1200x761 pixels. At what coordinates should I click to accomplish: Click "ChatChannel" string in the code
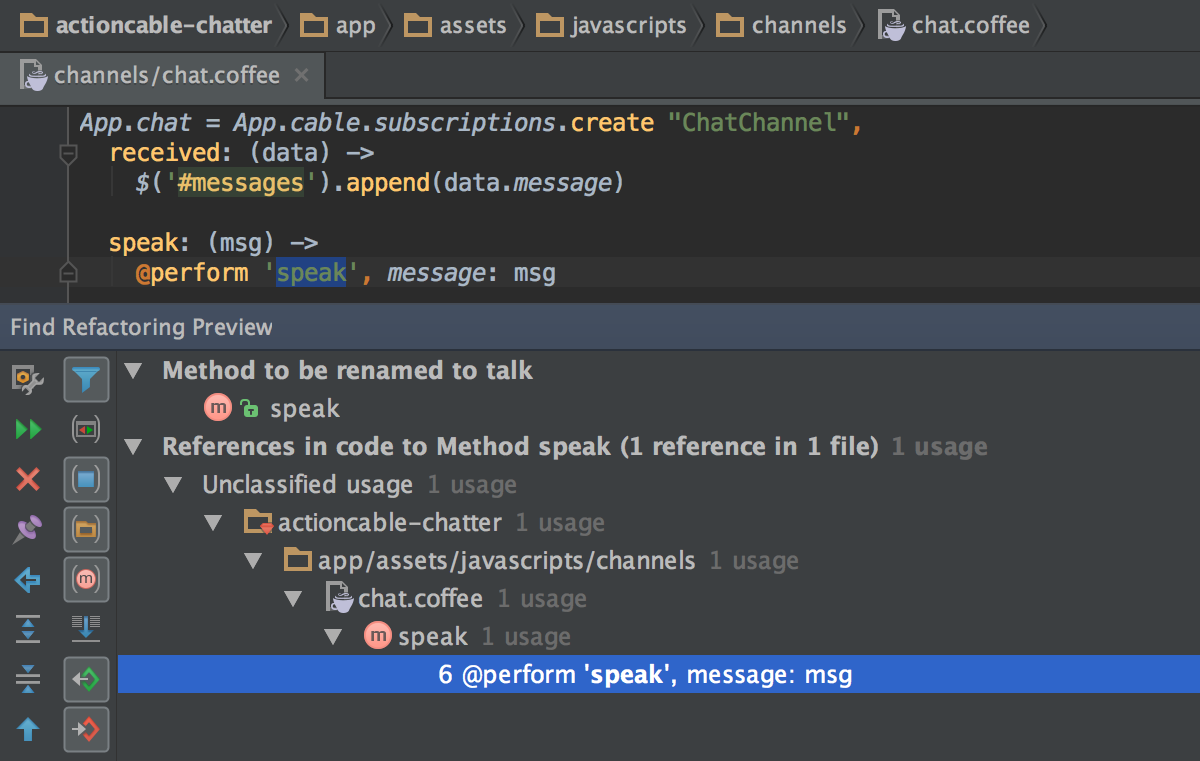(x=759, y=123)
